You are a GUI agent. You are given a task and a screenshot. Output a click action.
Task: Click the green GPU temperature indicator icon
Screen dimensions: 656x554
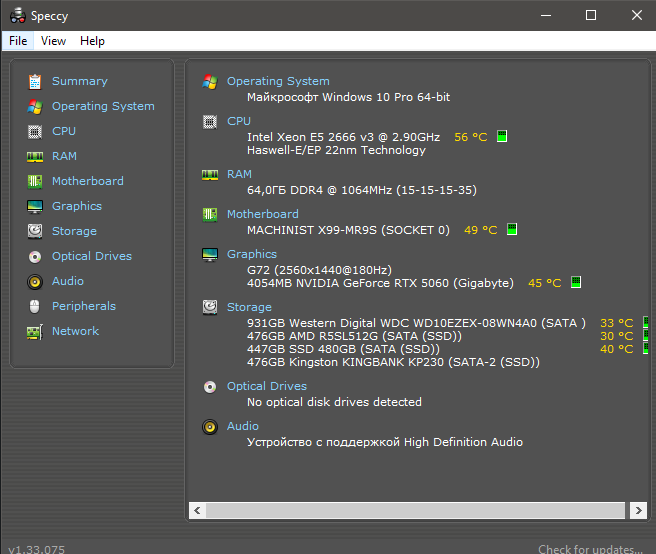[576, 282]
